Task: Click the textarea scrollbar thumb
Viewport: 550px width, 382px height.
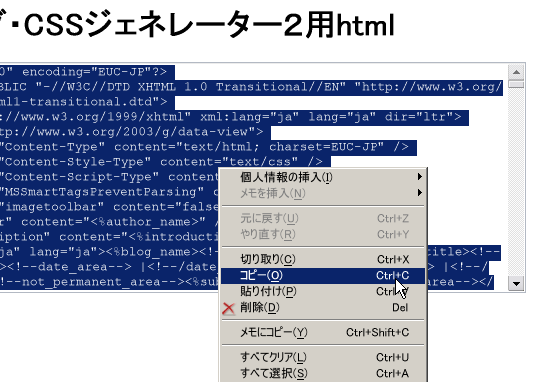Action: coord(516,84)
